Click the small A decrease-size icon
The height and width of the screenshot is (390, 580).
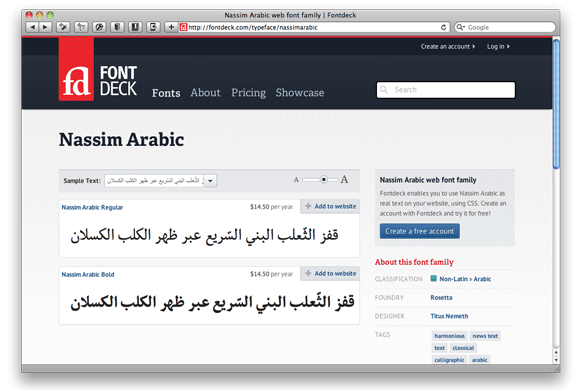tap(296, 180)
